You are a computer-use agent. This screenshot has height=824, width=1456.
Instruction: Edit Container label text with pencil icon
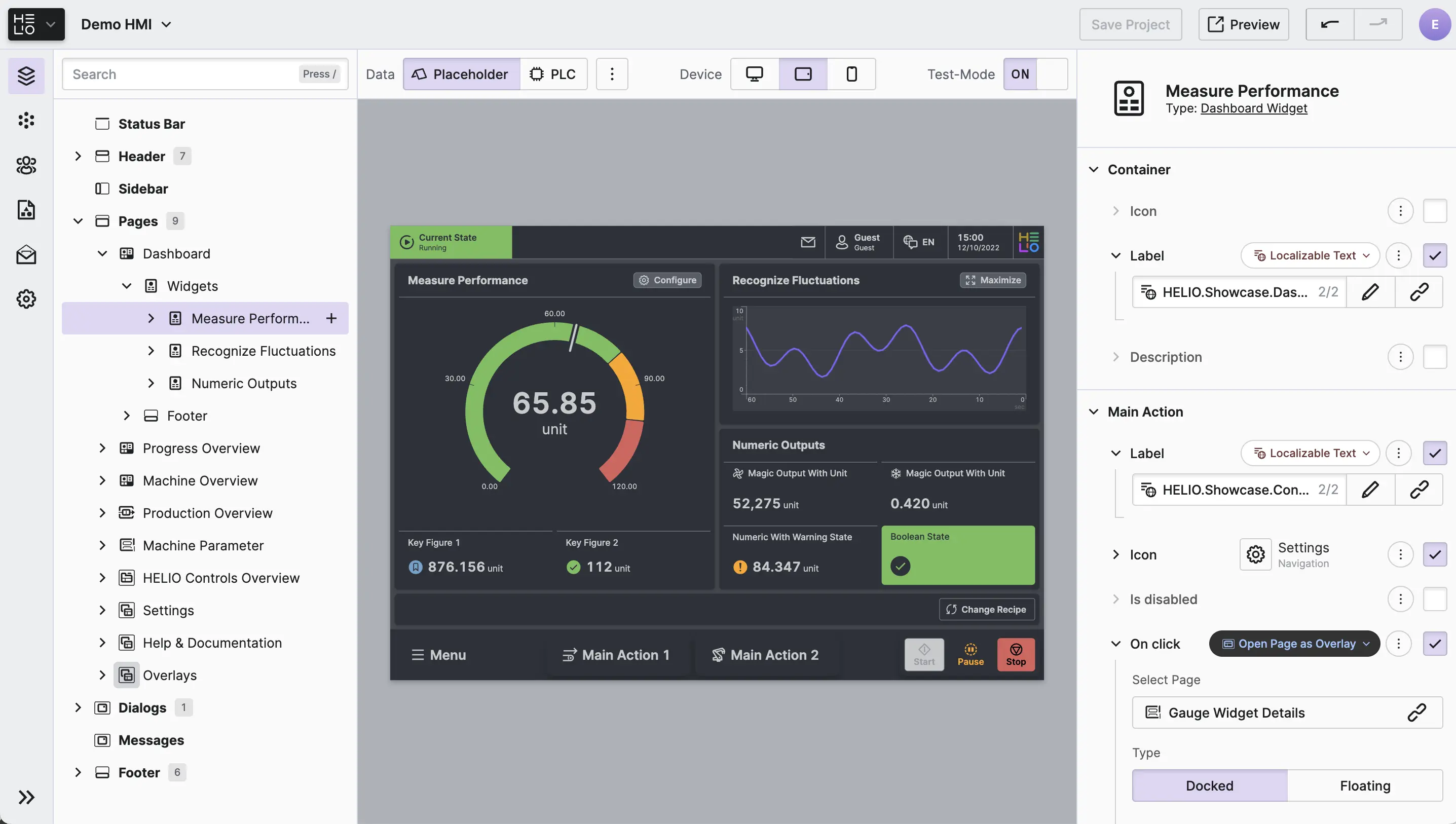1369,292
